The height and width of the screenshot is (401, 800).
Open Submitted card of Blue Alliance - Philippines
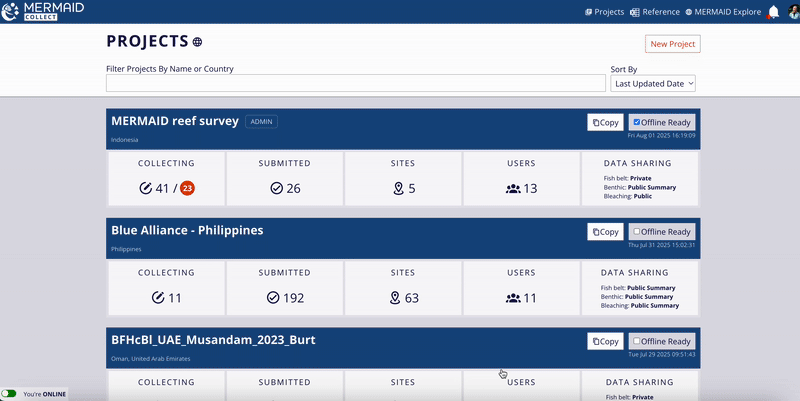(x=285, y=288)
